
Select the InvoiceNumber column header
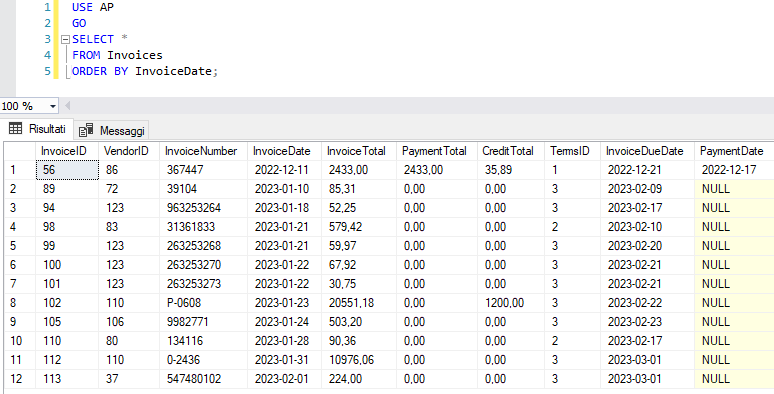click(203, 151)
